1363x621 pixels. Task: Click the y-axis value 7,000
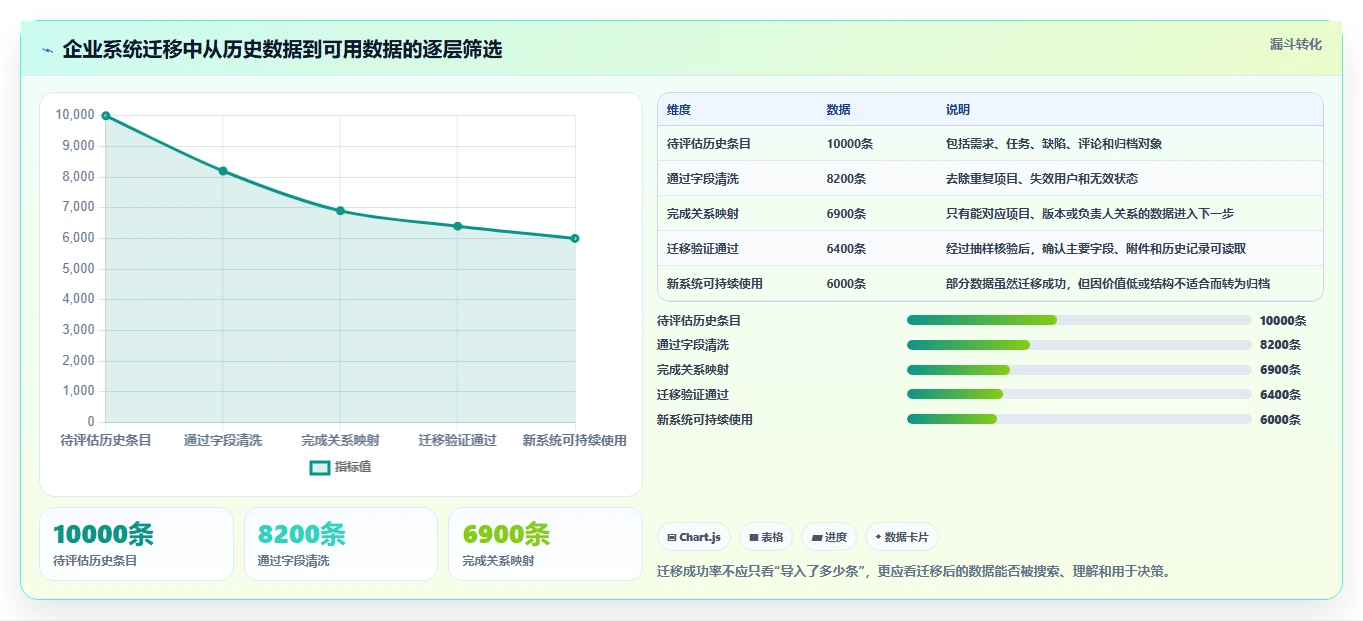78,207
